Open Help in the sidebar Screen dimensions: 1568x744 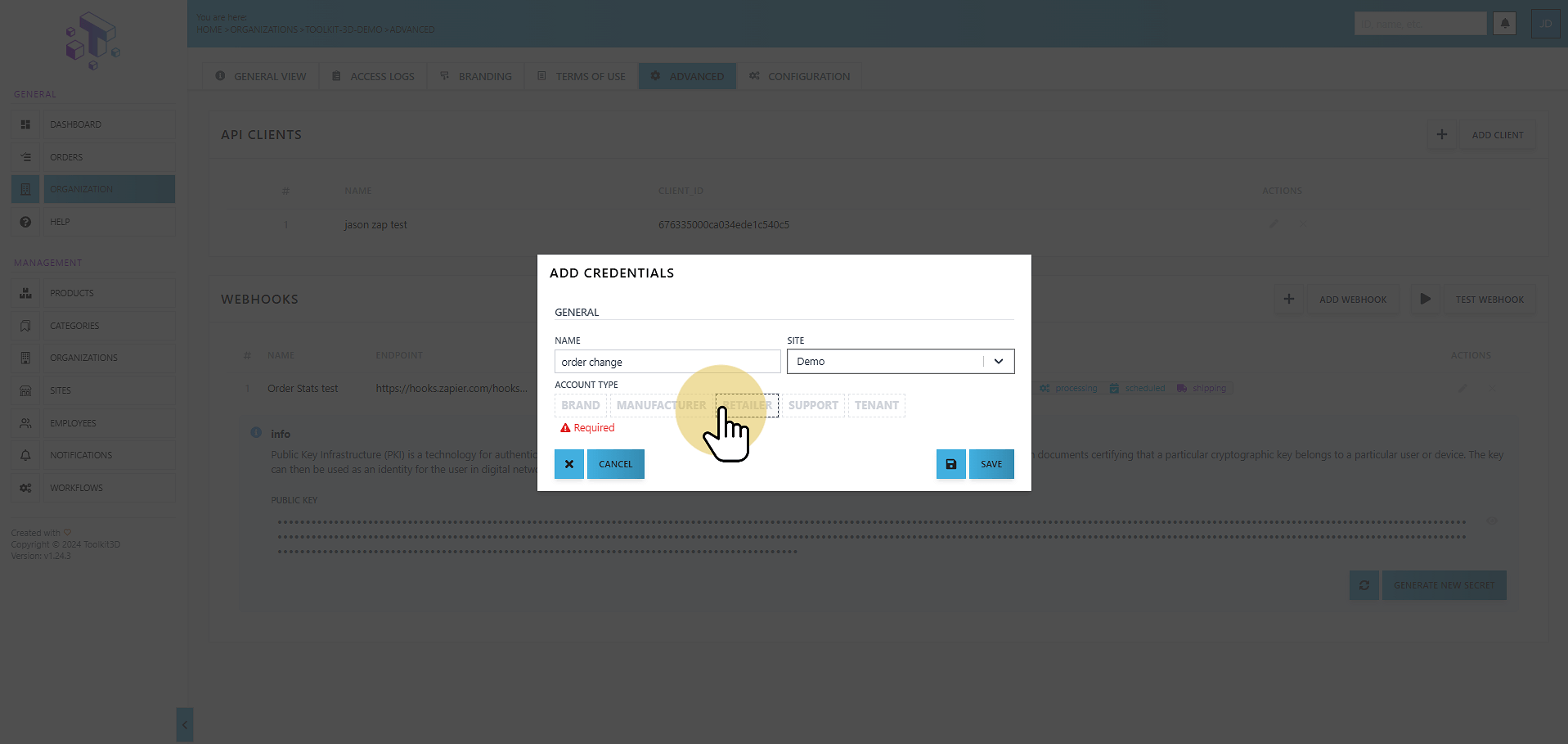(x=109, y=222)
